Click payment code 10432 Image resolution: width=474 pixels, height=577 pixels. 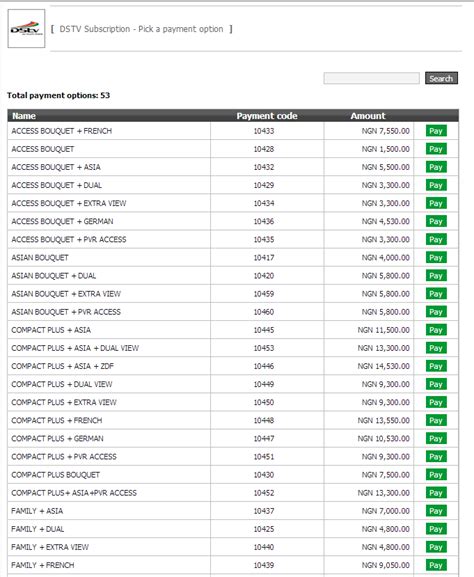[x=264, y=167]
